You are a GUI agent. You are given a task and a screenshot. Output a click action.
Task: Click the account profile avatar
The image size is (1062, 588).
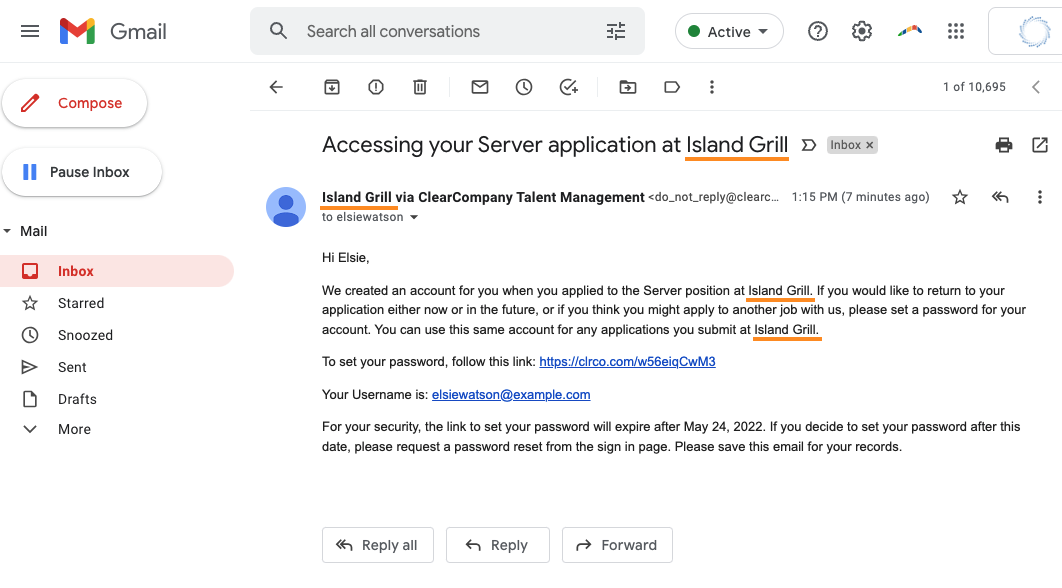[1034, 31]
